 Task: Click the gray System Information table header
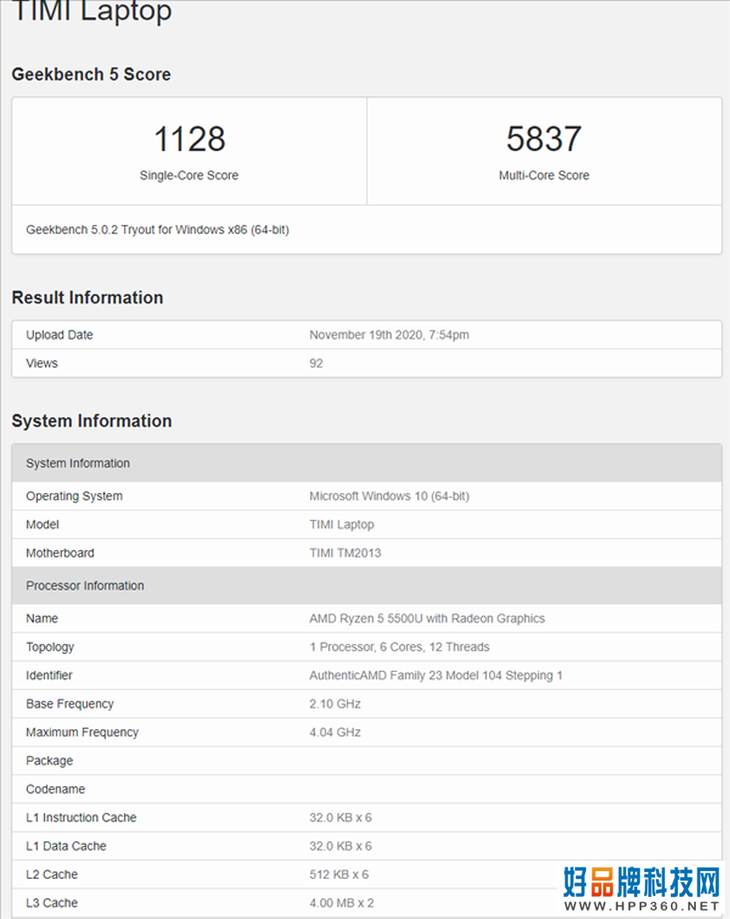367,463
